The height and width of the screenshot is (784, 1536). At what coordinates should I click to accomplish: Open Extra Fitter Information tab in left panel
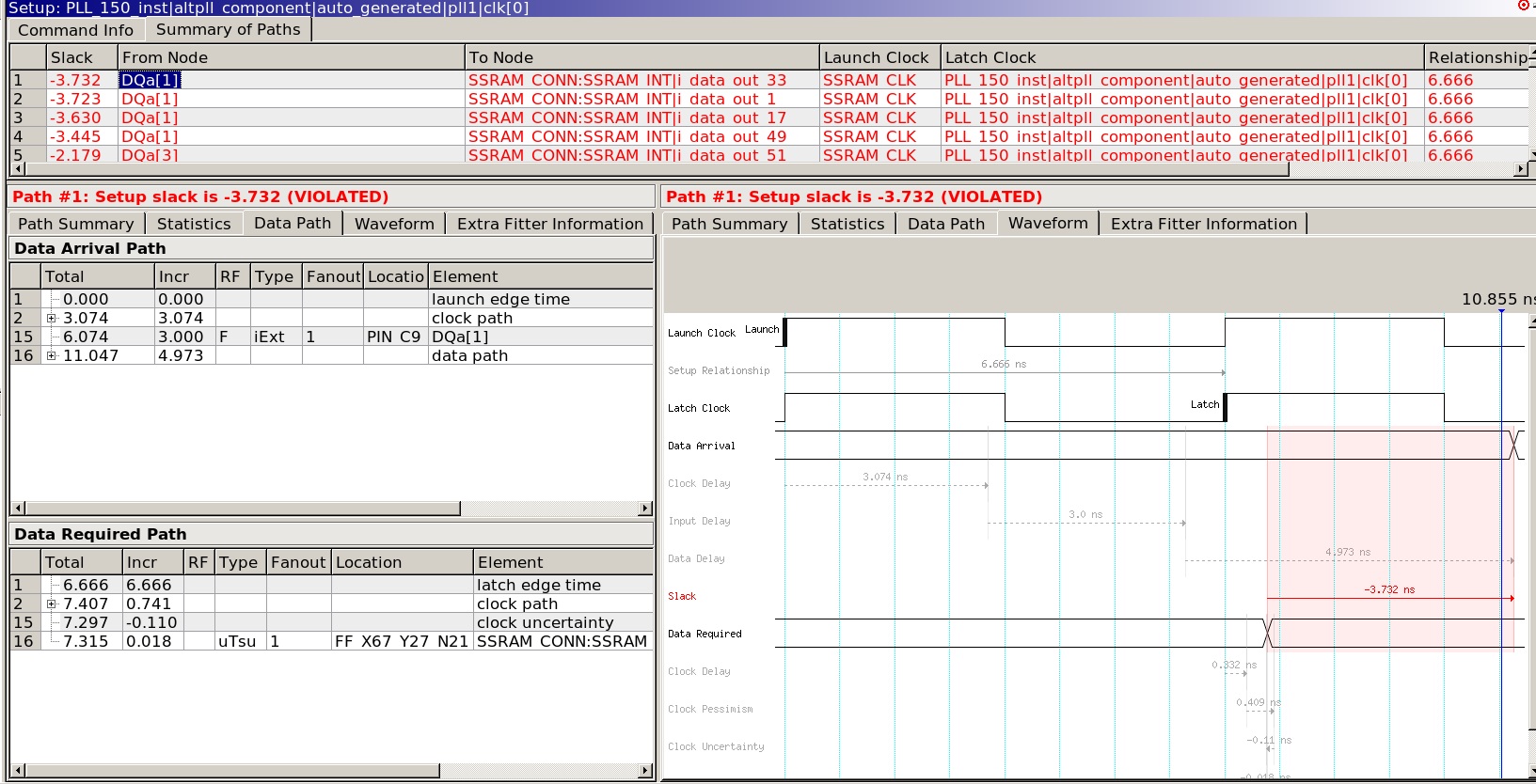coord(549,224)
